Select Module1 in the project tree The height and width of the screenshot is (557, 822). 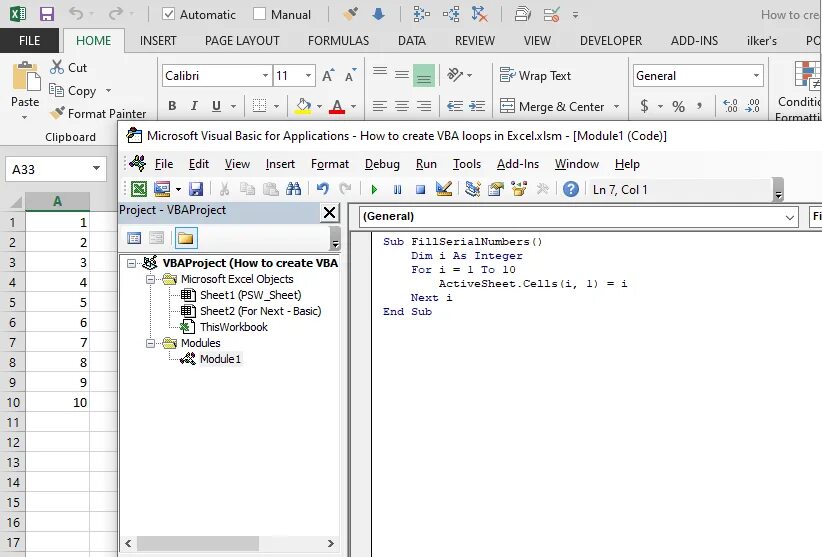[x=220, y=359]
